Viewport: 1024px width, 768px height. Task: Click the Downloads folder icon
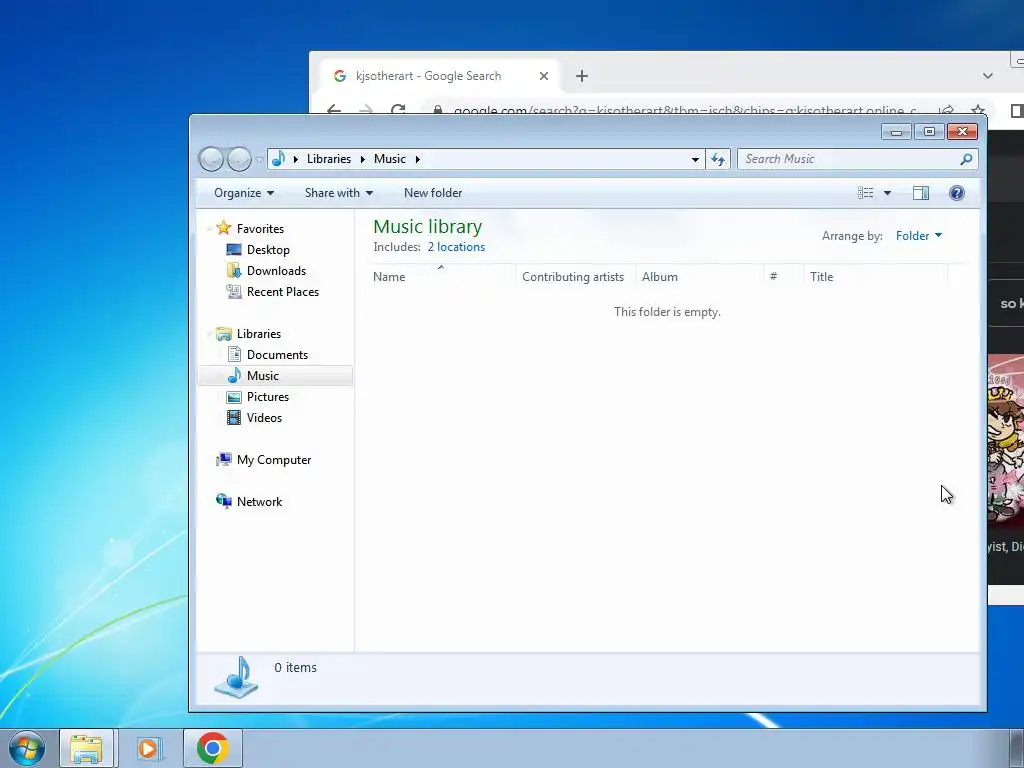point(234,270)
